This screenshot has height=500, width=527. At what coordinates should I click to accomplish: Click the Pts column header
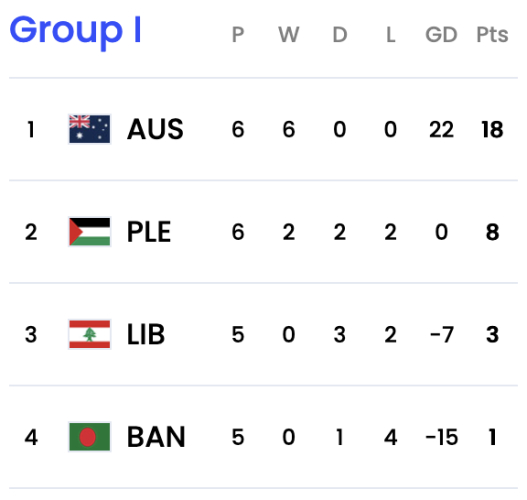pyautogui.click(x=492, y=34)
